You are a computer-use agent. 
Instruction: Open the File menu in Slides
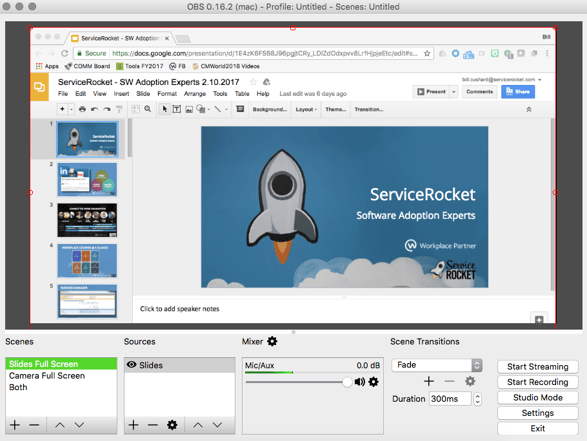[63, 94]
